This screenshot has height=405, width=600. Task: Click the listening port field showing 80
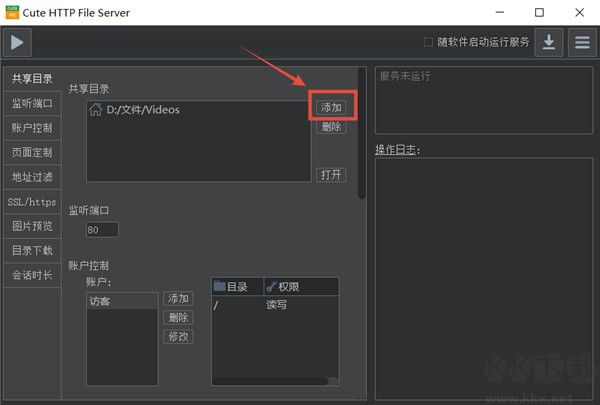click(102, 230)
